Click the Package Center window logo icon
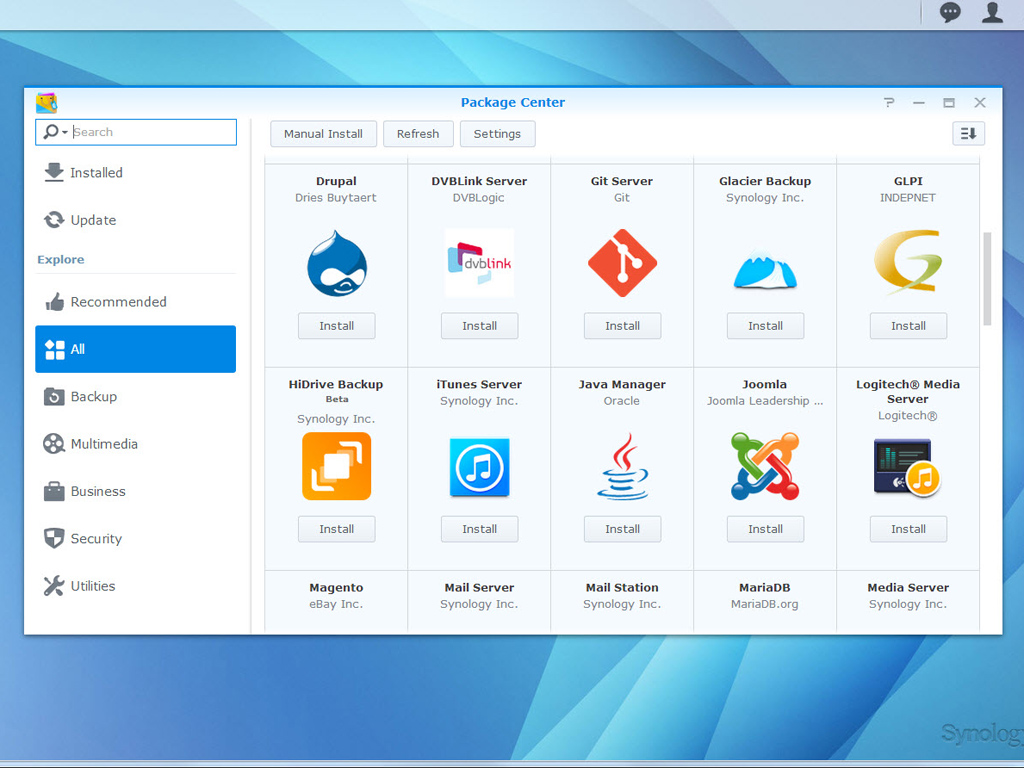The image size is (1024, 768). point(46,103)
